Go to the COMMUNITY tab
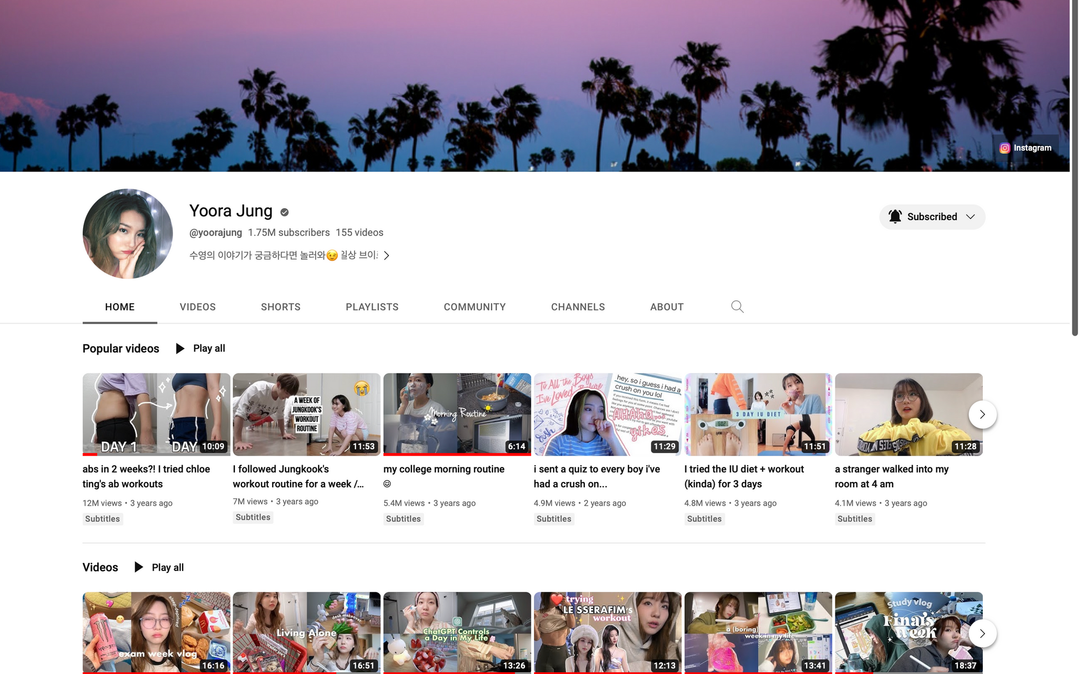Screen dimensions: 1080x674 (x=475, y=307)
